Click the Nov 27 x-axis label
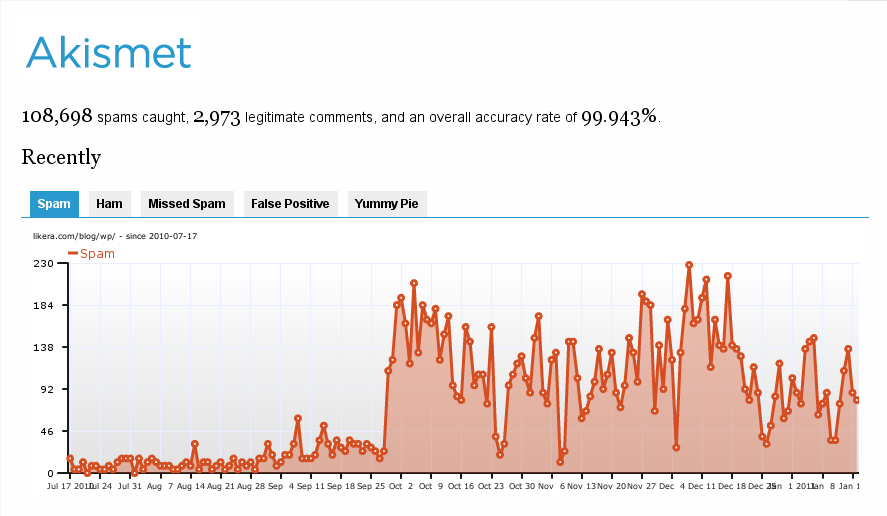The width and height of the screenshot is (887, 516). click(642, 486)
